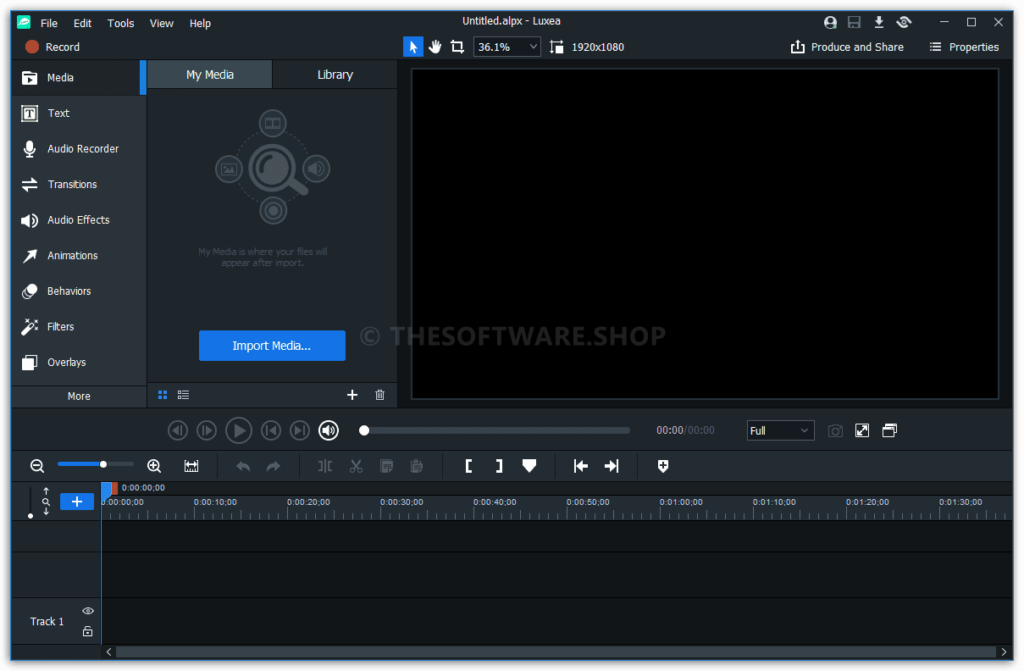The width and height of the screenshot is (1024, 671).
Task: Expand More sidebar items
Action: tap(78, 396)
